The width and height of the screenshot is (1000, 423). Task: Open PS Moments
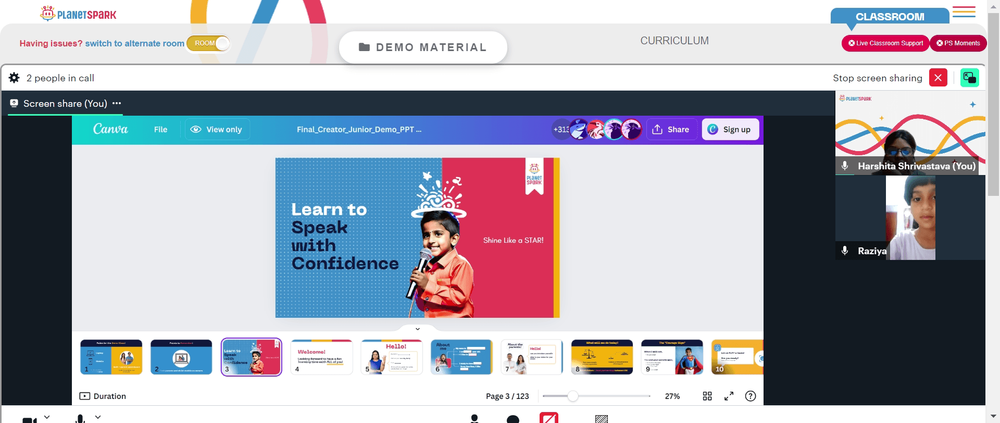pos(958,43)
